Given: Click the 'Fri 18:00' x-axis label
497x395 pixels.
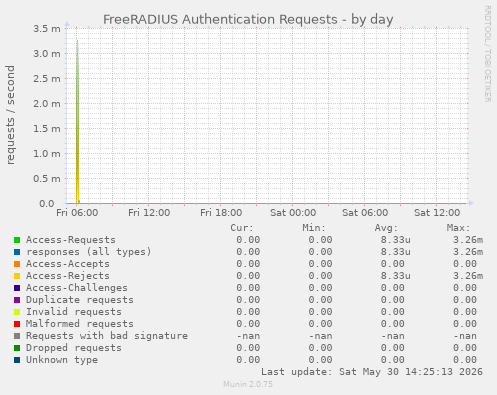Looking at the screenshot, I should pos(221,213).
